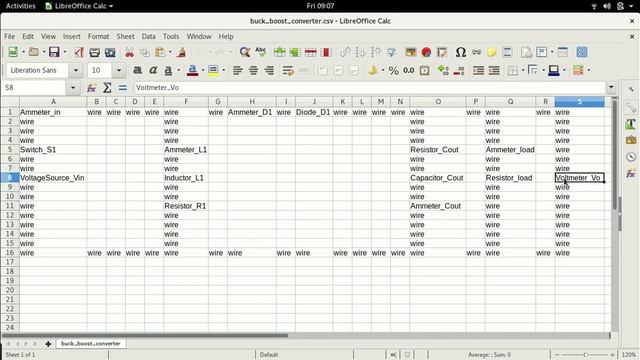Delete a decimal place
The width and height of the screenshot is (640, 360).
[459, 70]
